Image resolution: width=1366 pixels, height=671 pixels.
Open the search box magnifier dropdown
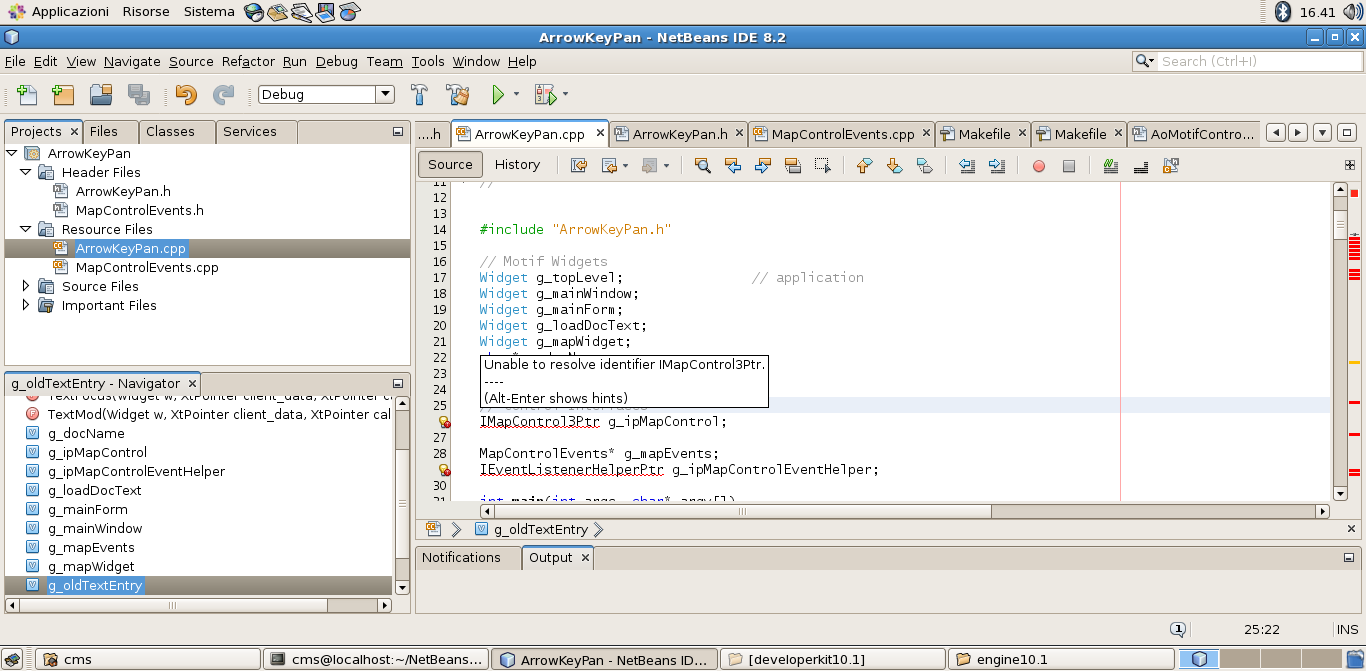coord(1145,61)
